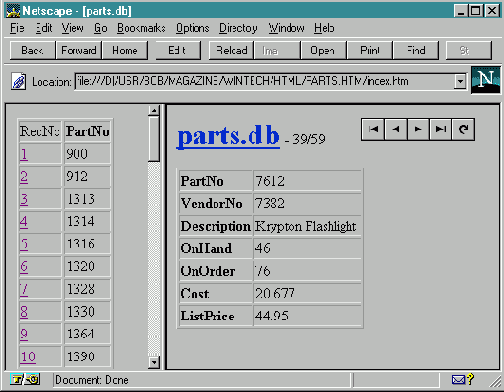This screenshot has width=504, height=392.
Task: Click the left frame scroll up arrow
Action: 154,110
